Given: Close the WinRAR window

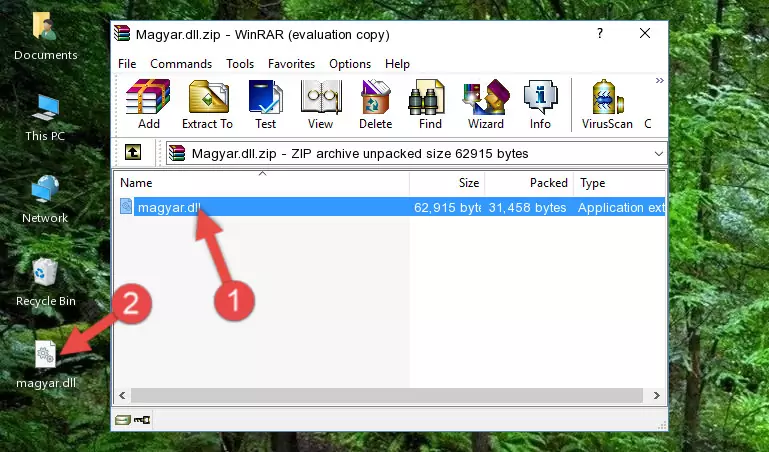Looking at the screenshot, I should point(645,33).
